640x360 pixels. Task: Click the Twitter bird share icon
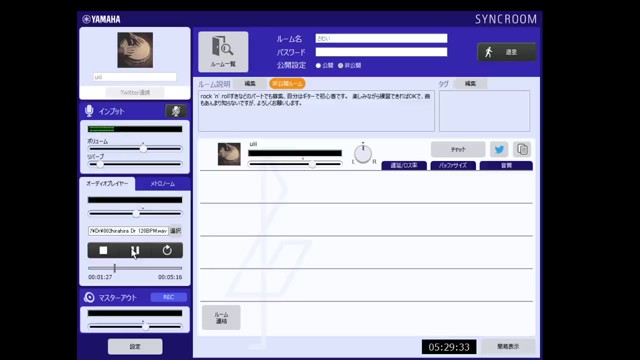(499, 149)
